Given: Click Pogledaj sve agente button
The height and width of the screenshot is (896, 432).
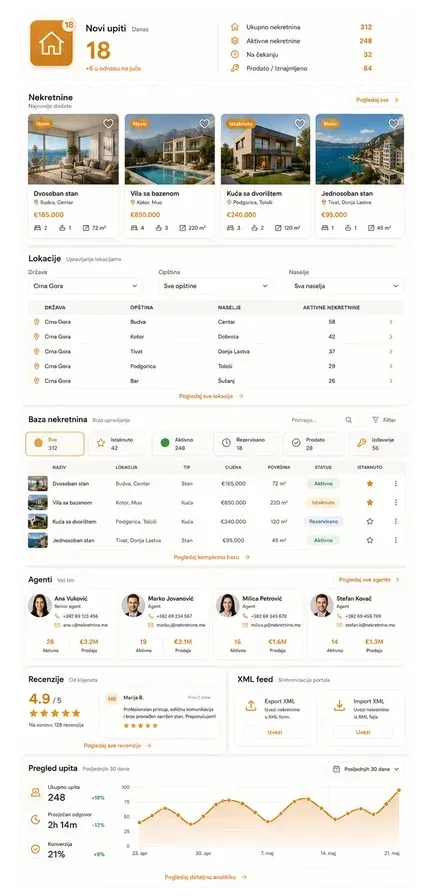Looking at the screenshot, I should [x=369, y=579].
